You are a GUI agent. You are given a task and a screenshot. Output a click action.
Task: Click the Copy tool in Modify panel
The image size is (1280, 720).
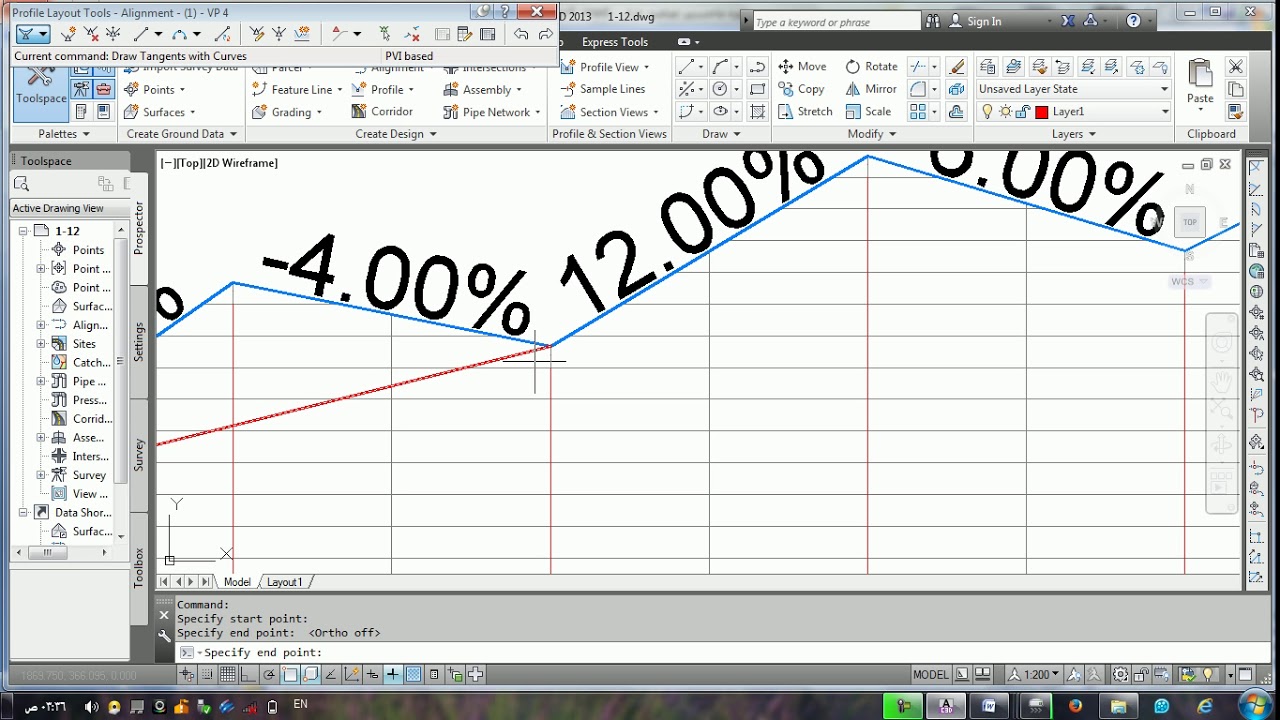coord(801,89)
